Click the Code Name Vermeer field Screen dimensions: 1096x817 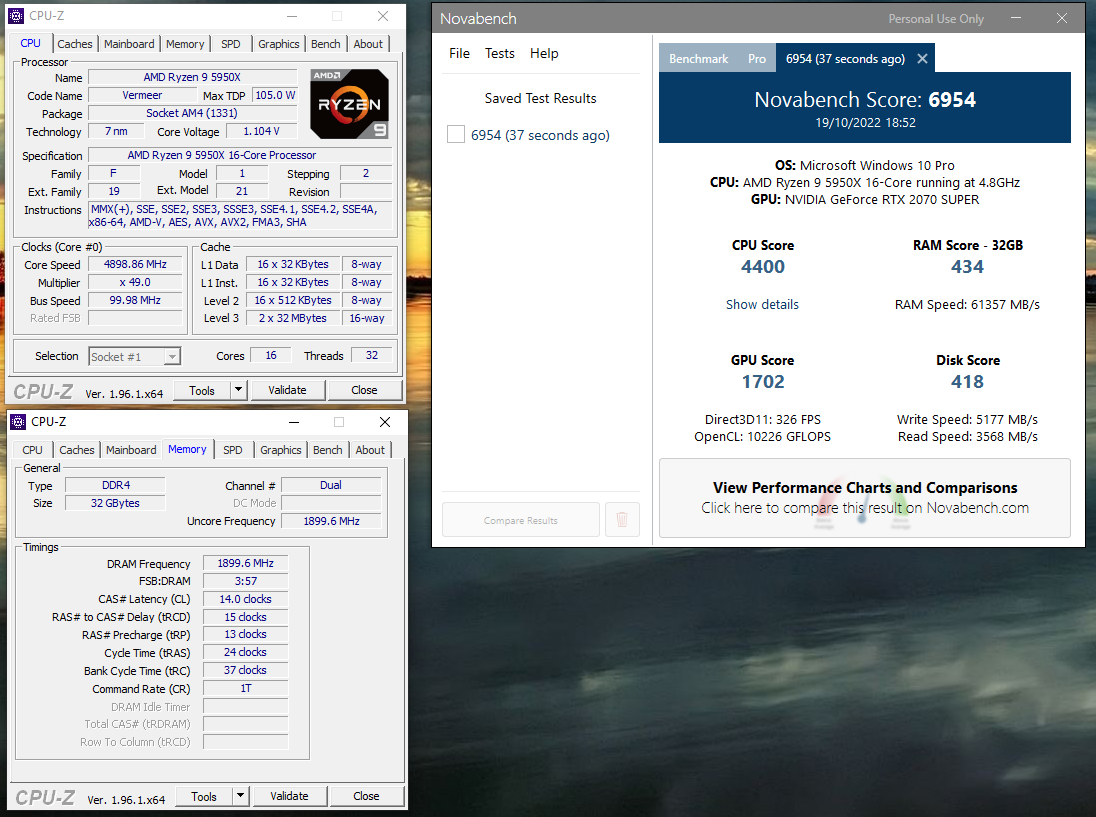coord(142,95)
